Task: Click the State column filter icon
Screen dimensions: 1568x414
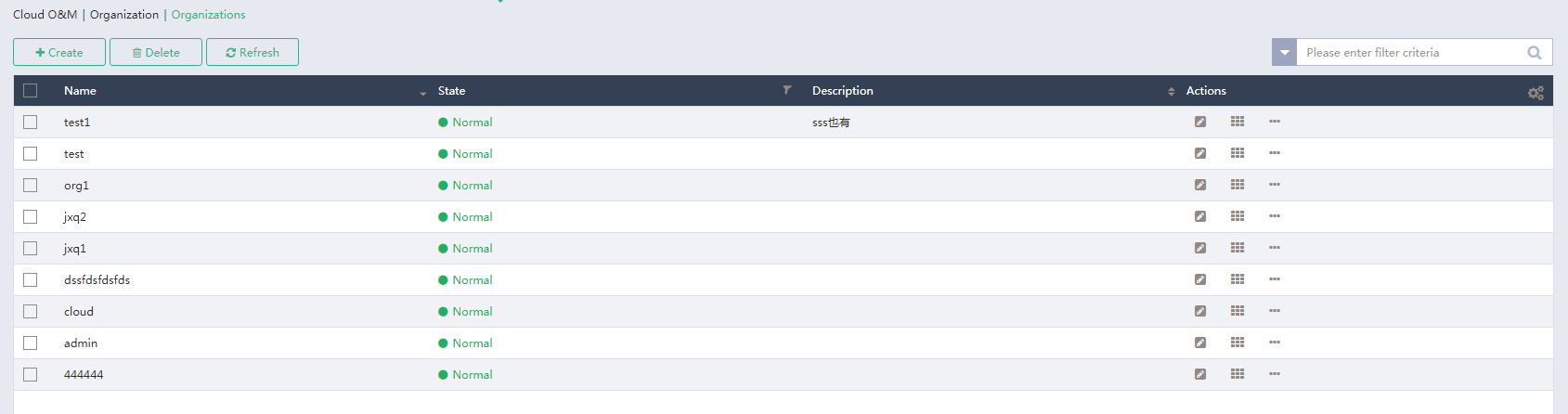Action: tap(787, 90)
